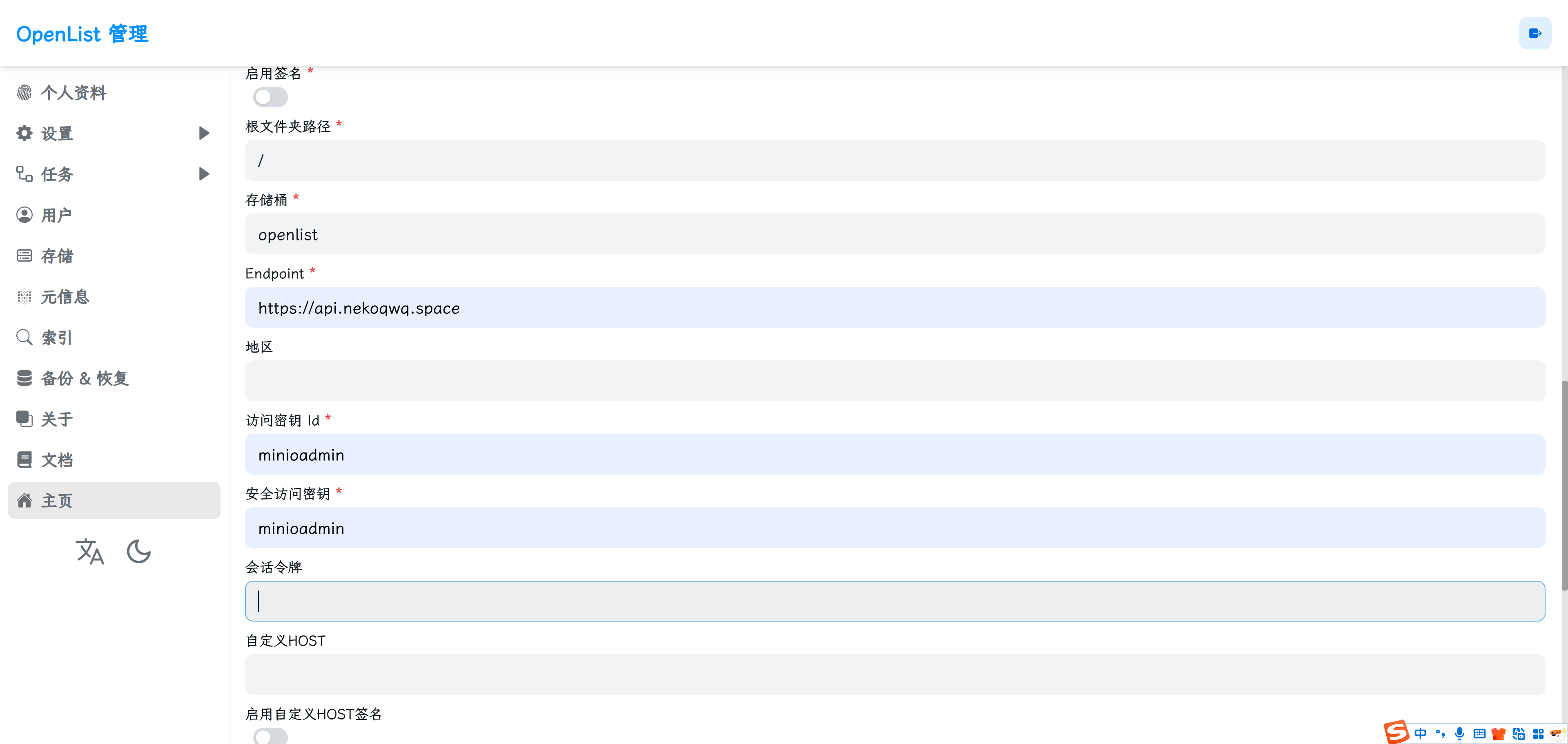Click the fingerprint icon beside 个人资料
The height and width of the screenshot is (744, 1568).
click(24, 93)
